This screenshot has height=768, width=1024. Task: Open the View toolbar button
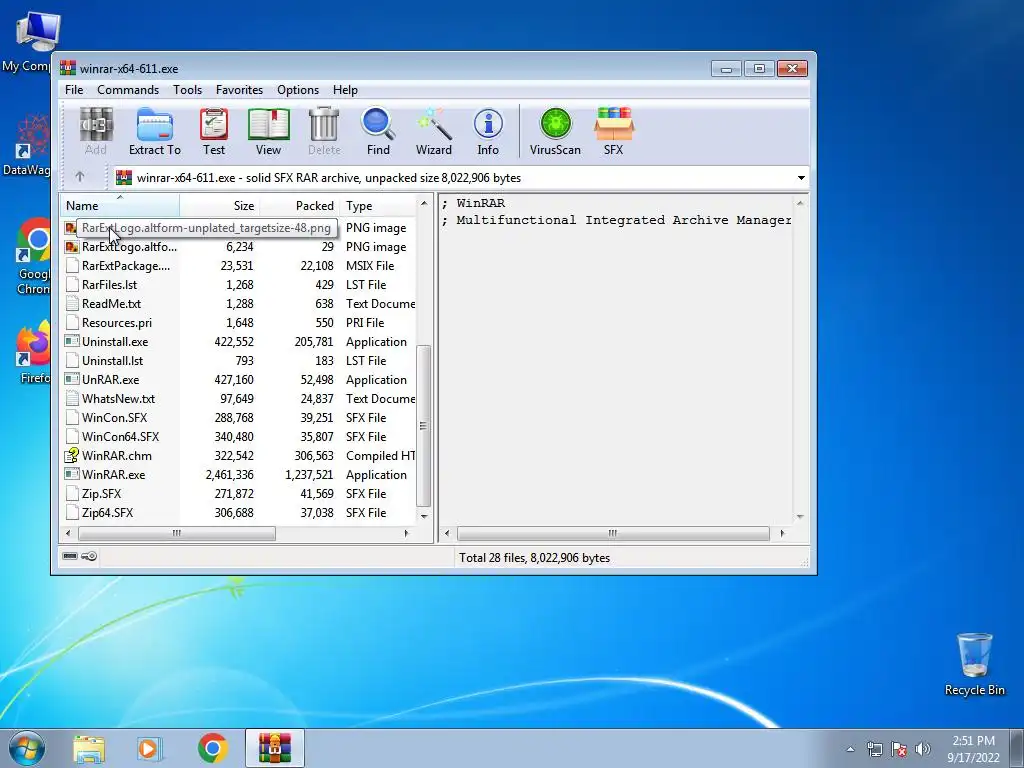pyautogui.click(x=268, y=131)
